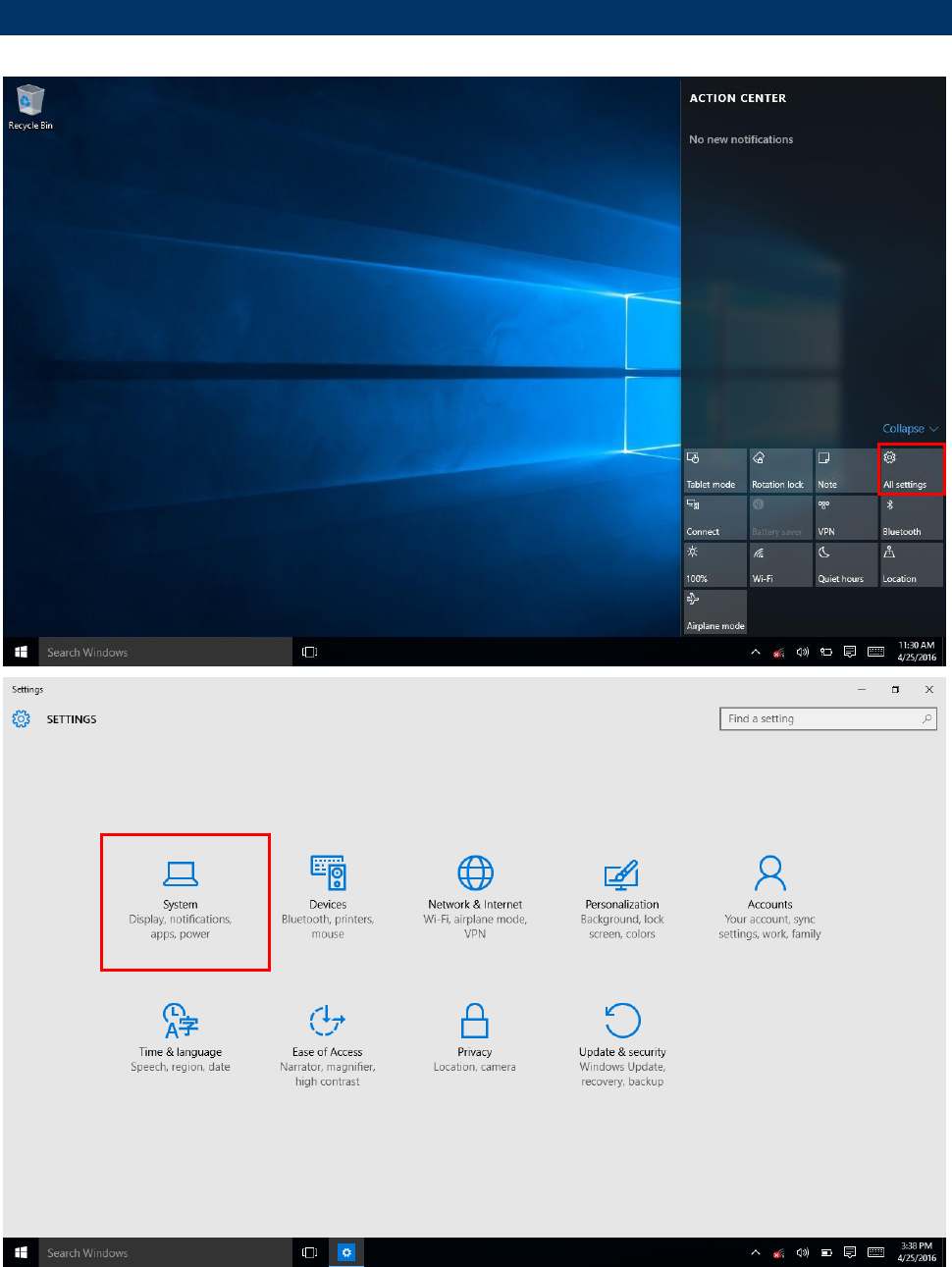Image resolution: width=952 pixels, height=1267 pixels.
Task: Open the Accounts settings category
Action: click(769, 897)
